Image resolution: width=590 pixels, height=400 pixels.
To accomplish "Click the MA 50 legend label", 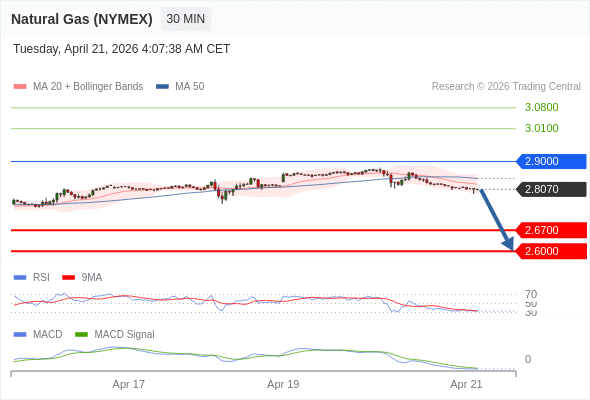I will pyautogui.click(x=190, y=87).
